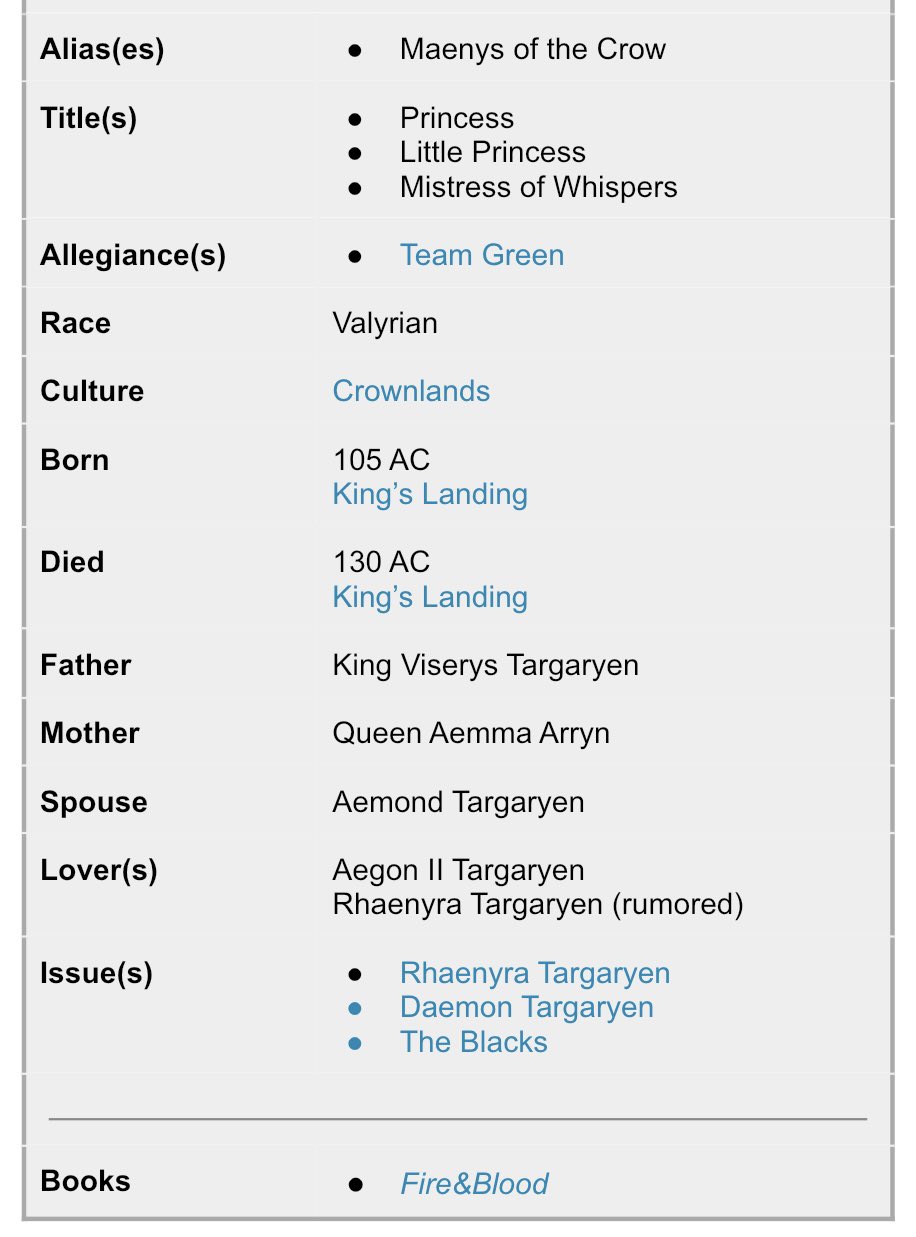This screenshot has width=916, height=1237.
Task: Click the Aemond Targaryen spouse value
Action: 458,802
